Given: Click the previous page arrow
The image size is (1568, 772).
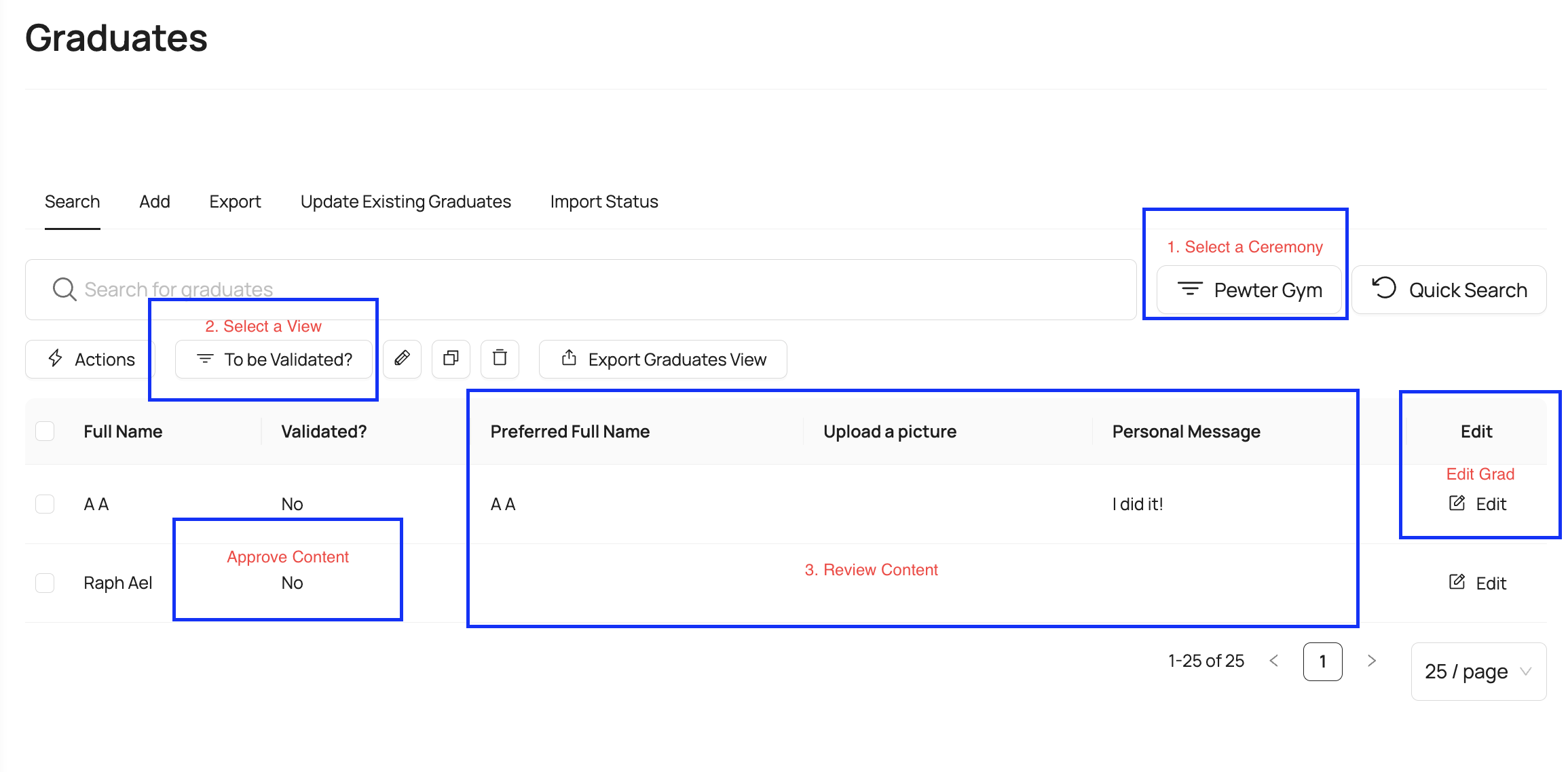Looking at the screenshot, I should [x=1274, y=661].
